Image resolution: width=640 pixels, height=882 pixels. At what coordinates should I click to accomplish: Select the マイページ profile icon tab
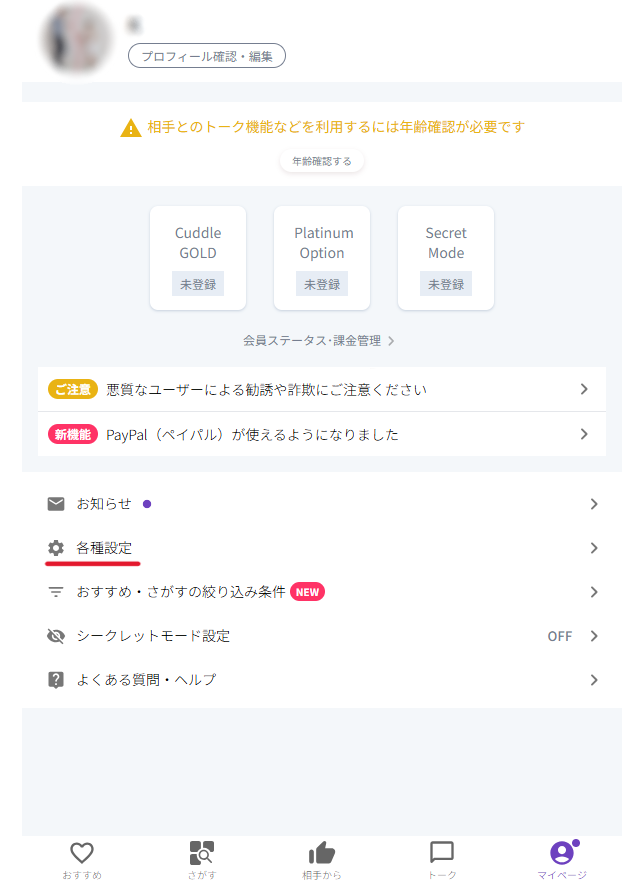point(562,860)
